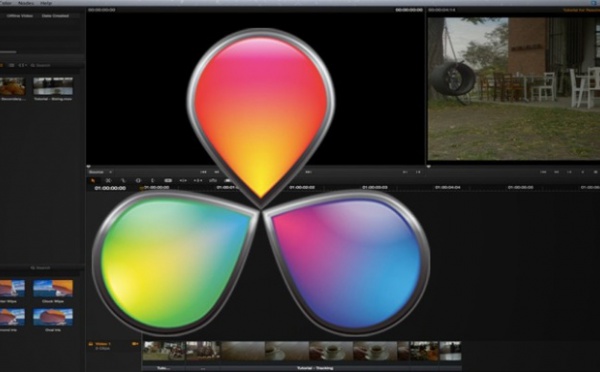Screen dimensions: 600x372
Task: Click the source viewer go-to-start playback button
Action: point(204,172)
